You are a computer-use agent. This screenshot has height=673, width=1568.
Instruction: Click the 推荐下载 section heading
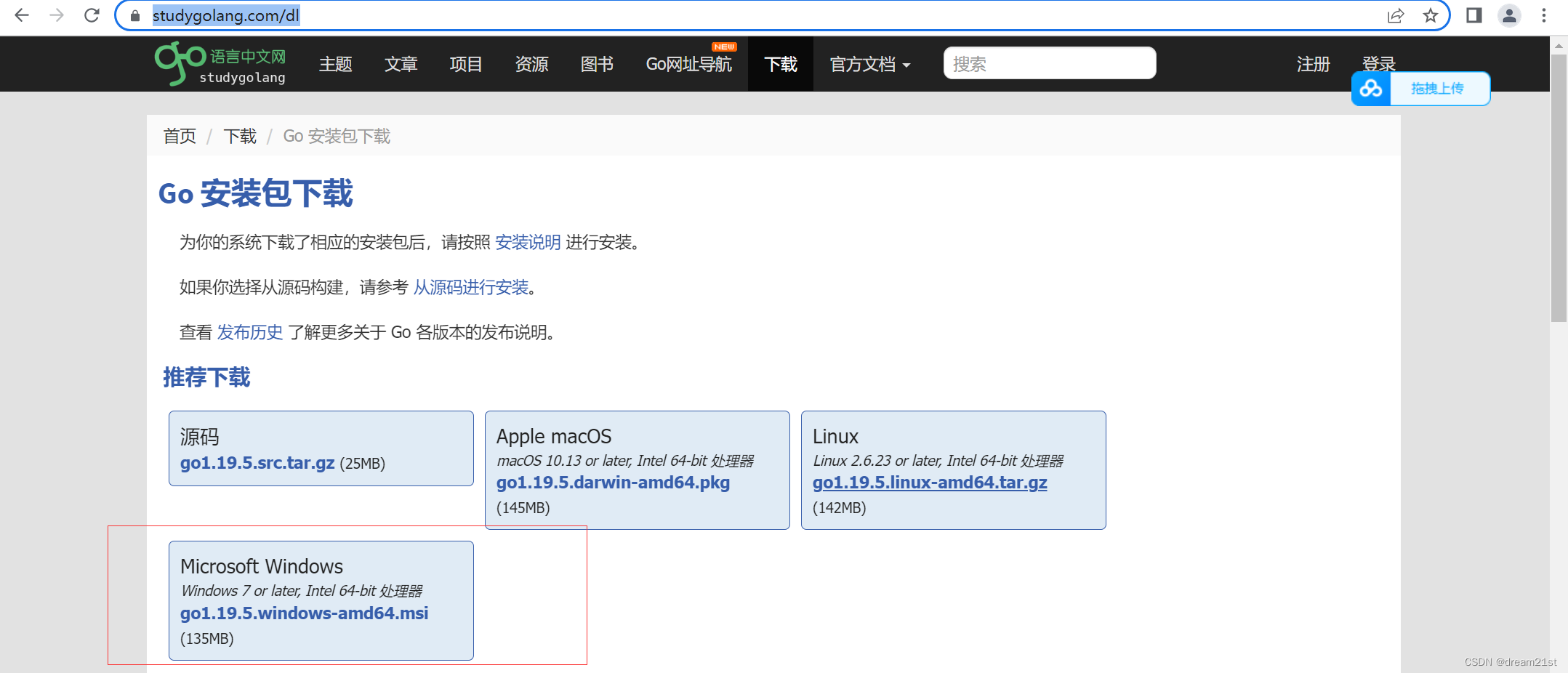(x=206, y=377)
